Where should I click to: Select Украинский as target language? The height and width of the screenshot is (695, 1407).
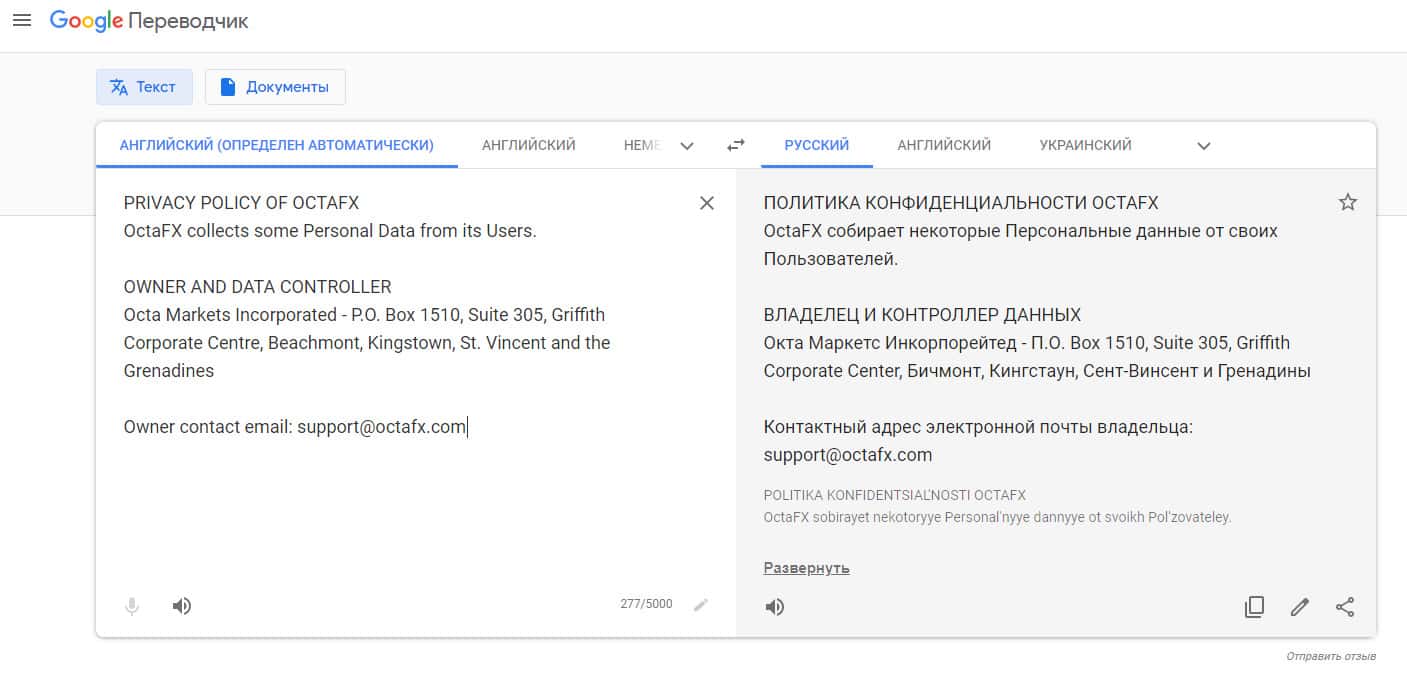coord(1085,145)
